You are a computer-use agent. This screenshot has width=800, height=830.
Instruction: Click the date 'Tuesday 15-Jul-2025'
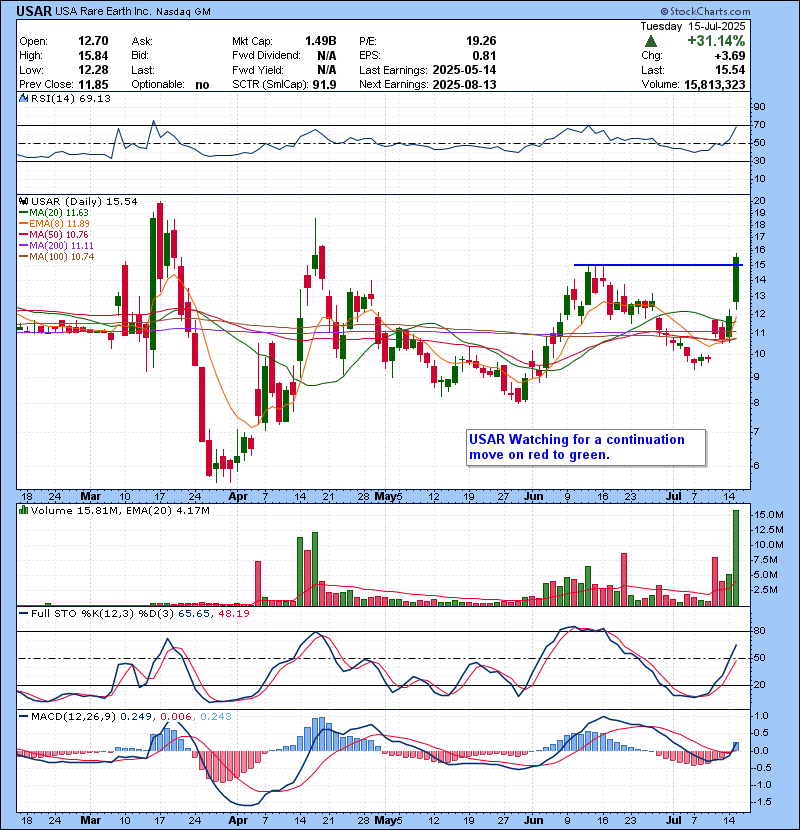(693, 26)
